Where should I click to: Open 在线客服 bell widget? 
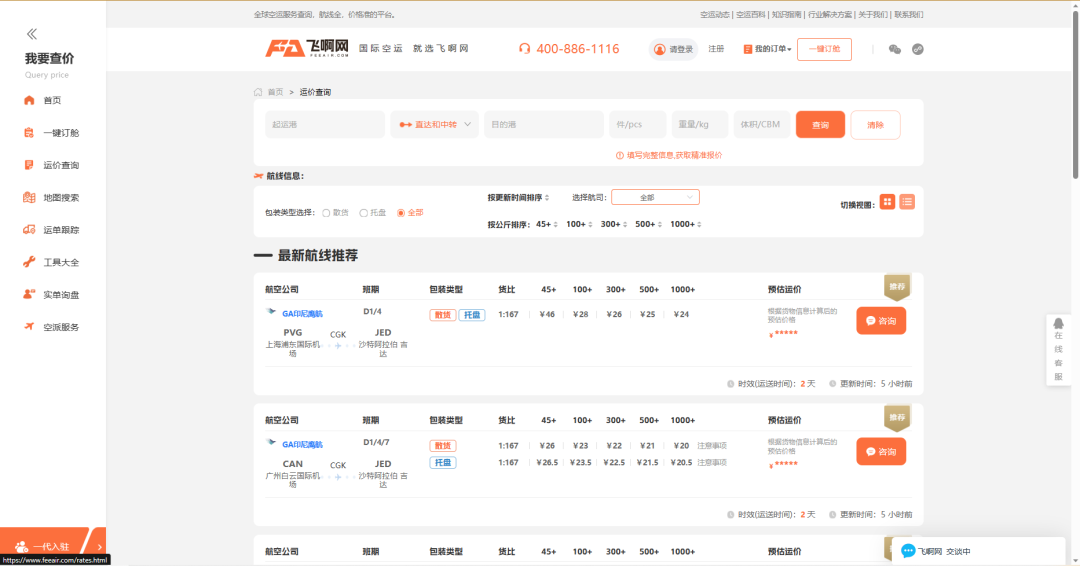pyautogui.click(x=1059, y=350)
